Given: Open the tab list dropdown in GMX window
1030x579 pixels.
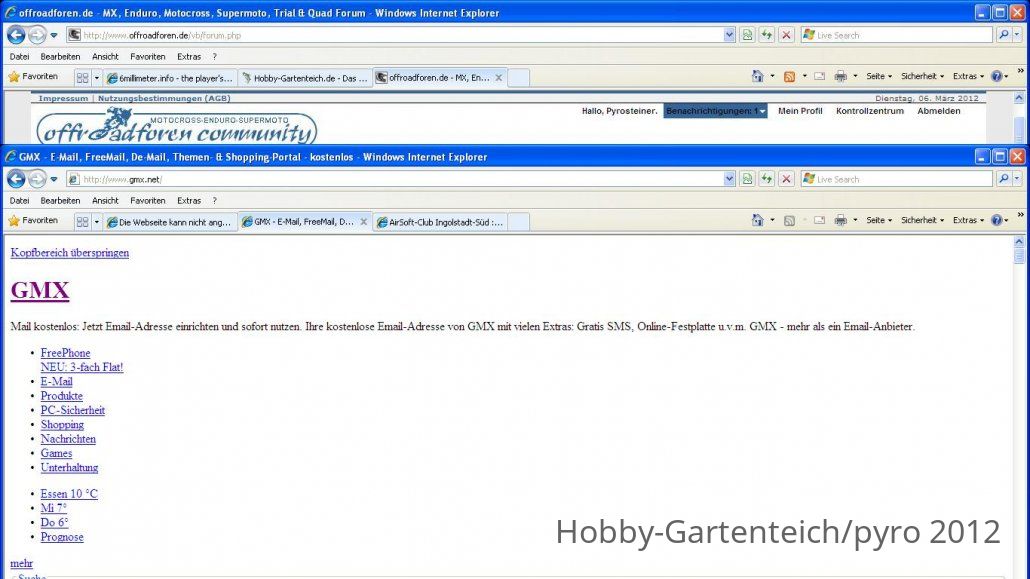Looking at the screenshot, I should coord(97,221).
